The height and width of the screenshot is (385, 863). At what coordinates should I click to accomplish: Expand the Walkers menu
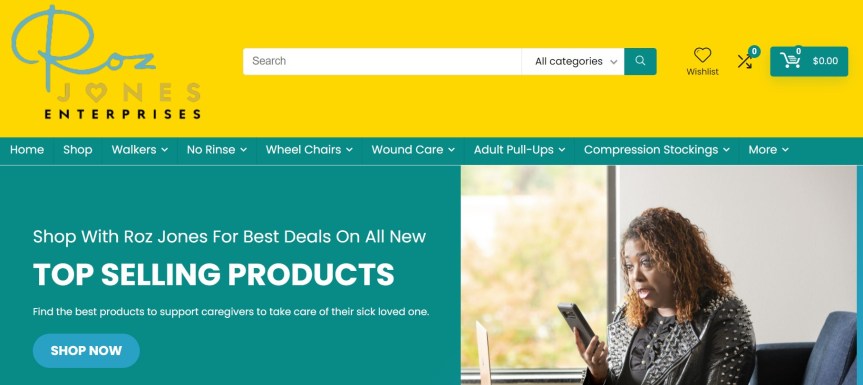[140, 150]
